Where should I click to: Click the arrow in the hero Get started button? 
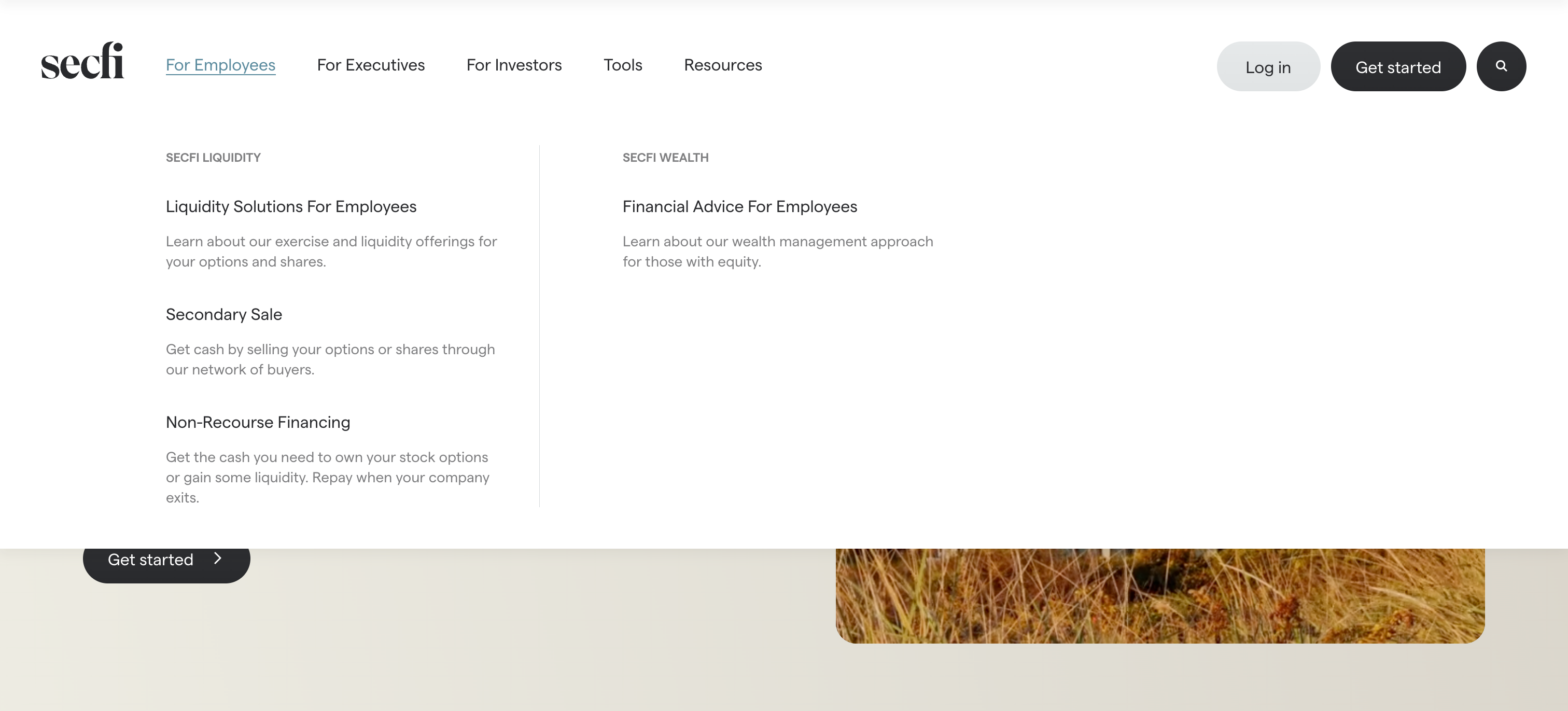217,558
